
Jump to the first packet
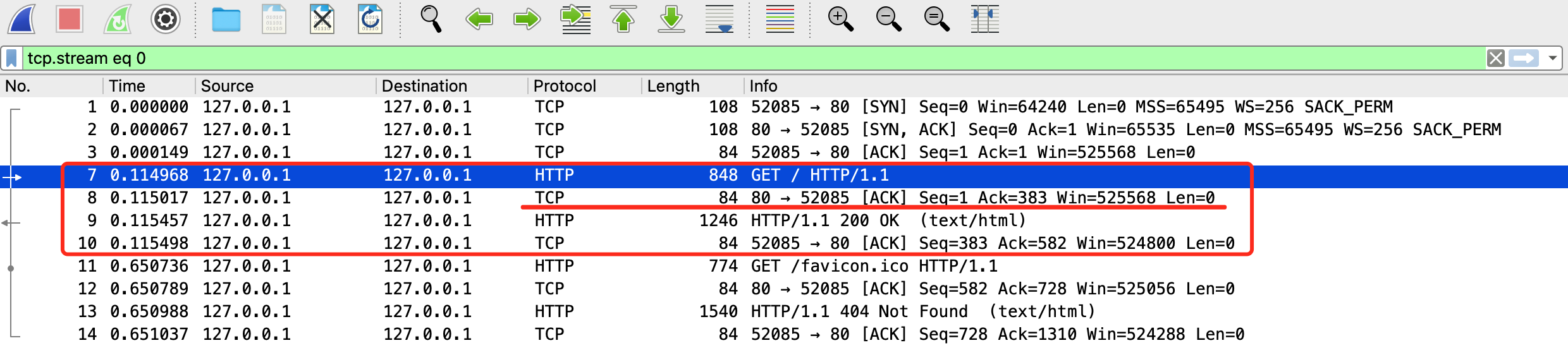click(623, 19)
